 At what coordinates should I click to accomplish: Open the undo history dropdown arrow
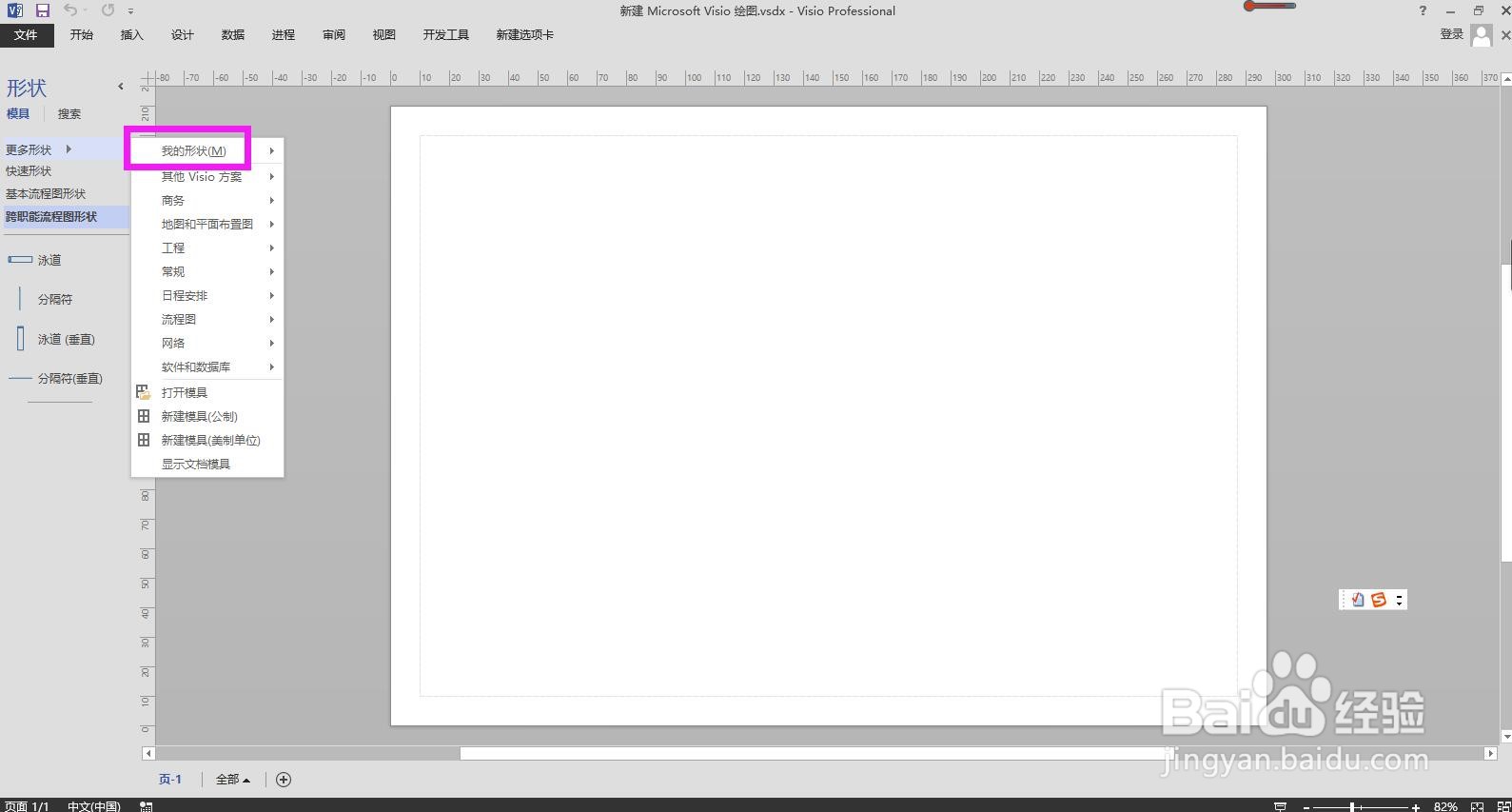[x=86, y=10]
